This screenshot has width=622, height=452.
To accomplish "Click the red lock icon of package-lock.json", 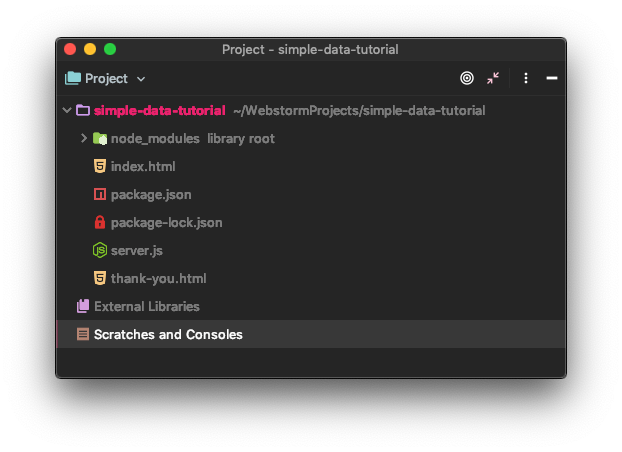I will 100,222.
